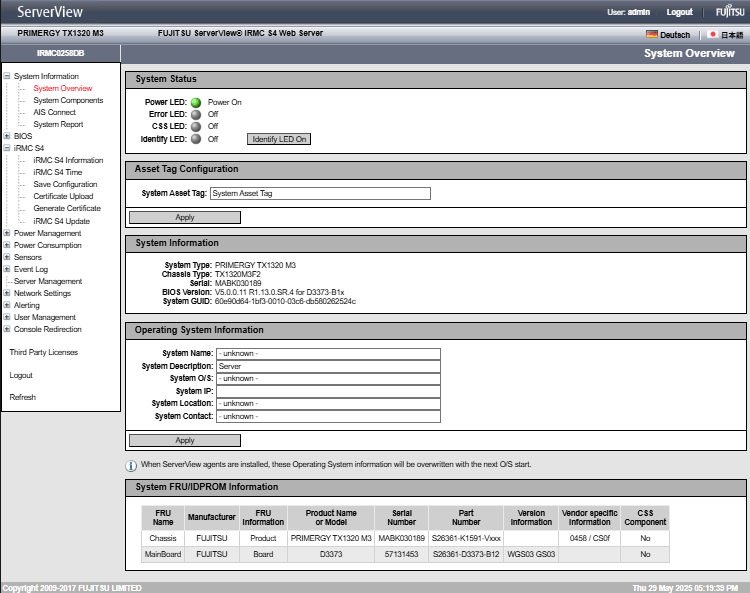Click serial number 57131453 cell
This screenshot has height=593, width=750.
pos(402,554)
